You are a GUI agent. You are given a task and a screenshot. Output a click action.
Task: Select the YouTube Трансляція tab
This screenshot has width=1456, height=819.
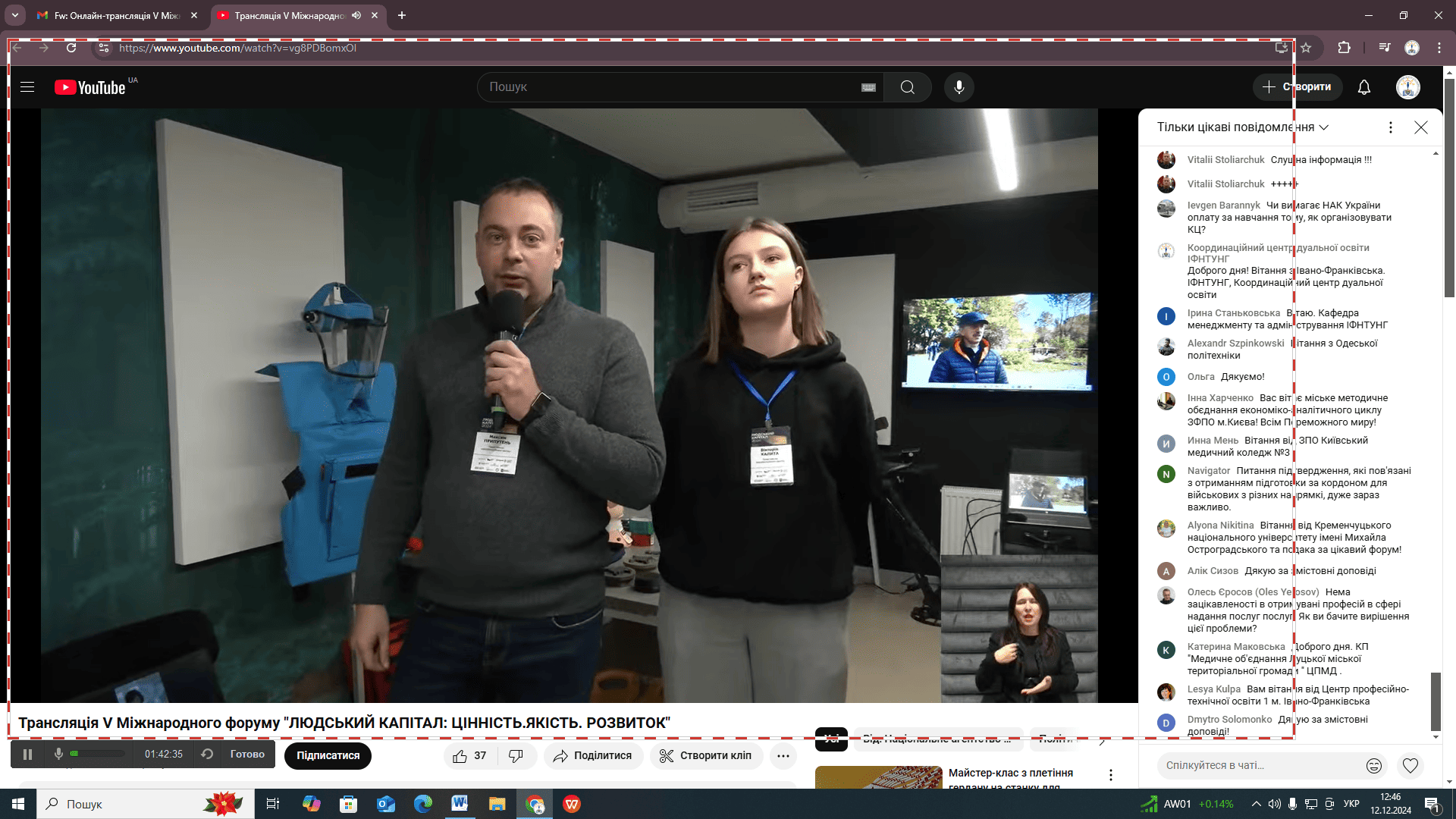298,15
